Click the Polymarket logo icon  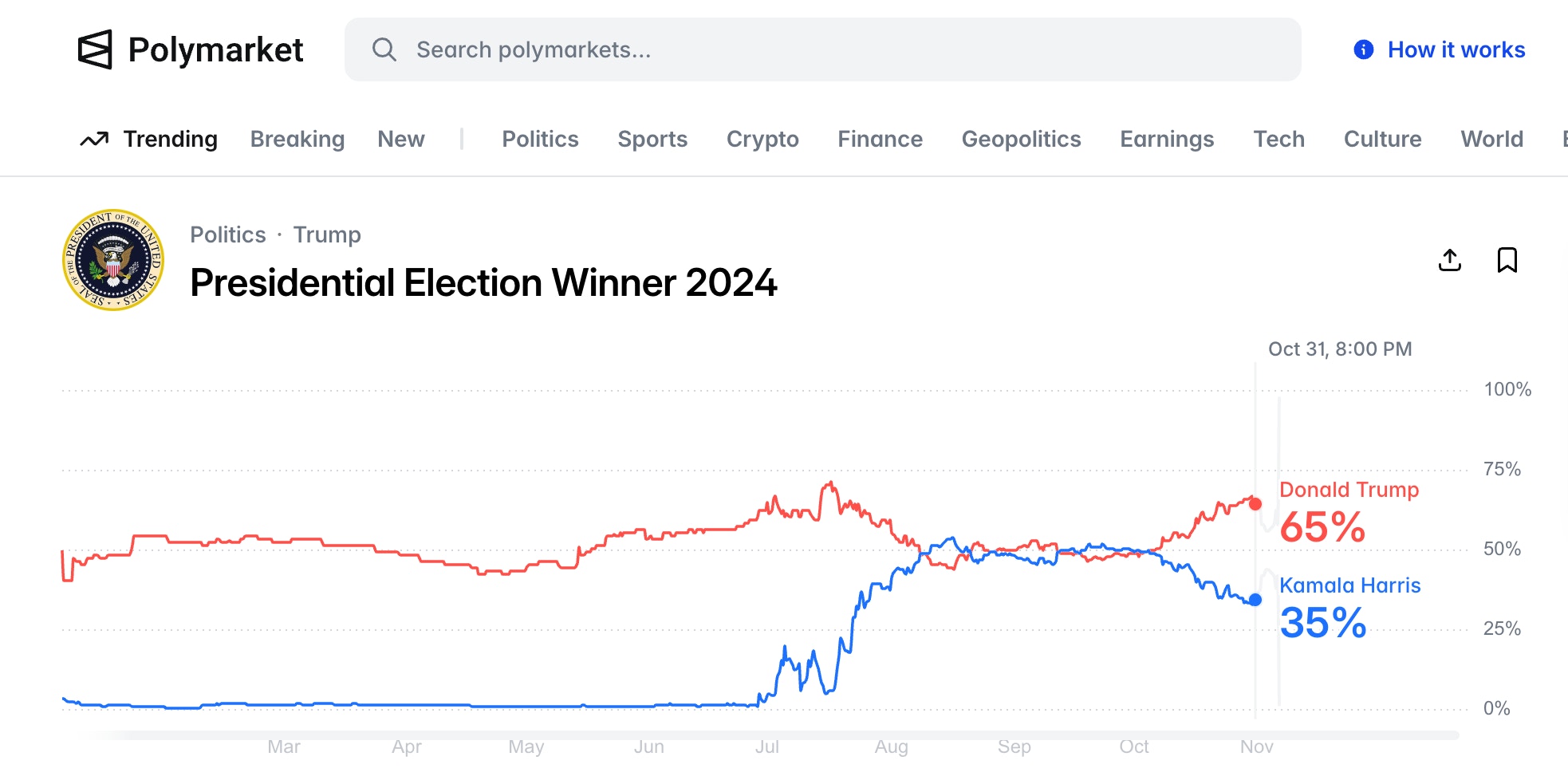pyautogui.click(x=95, y=49)
